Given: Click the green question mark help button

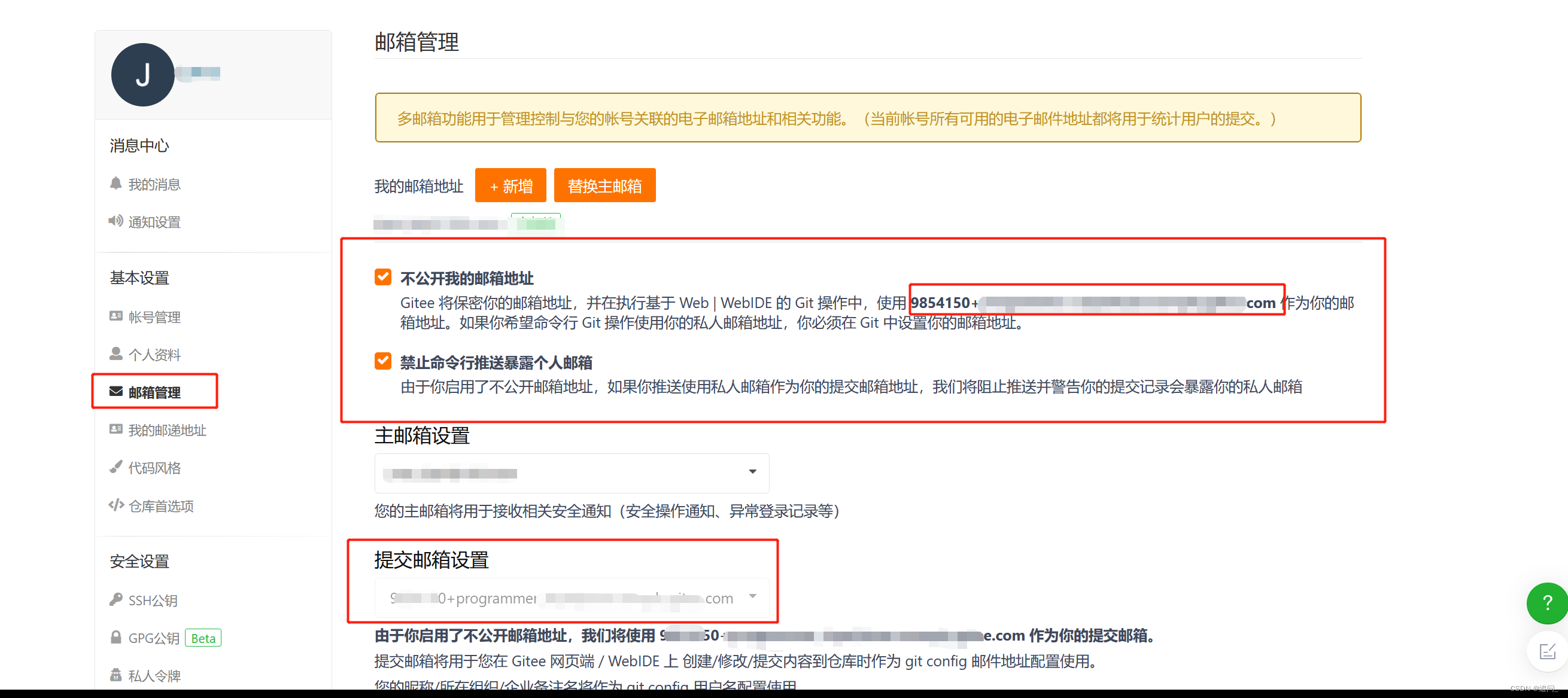Looking at the screenshot, I should point(1546,602).
